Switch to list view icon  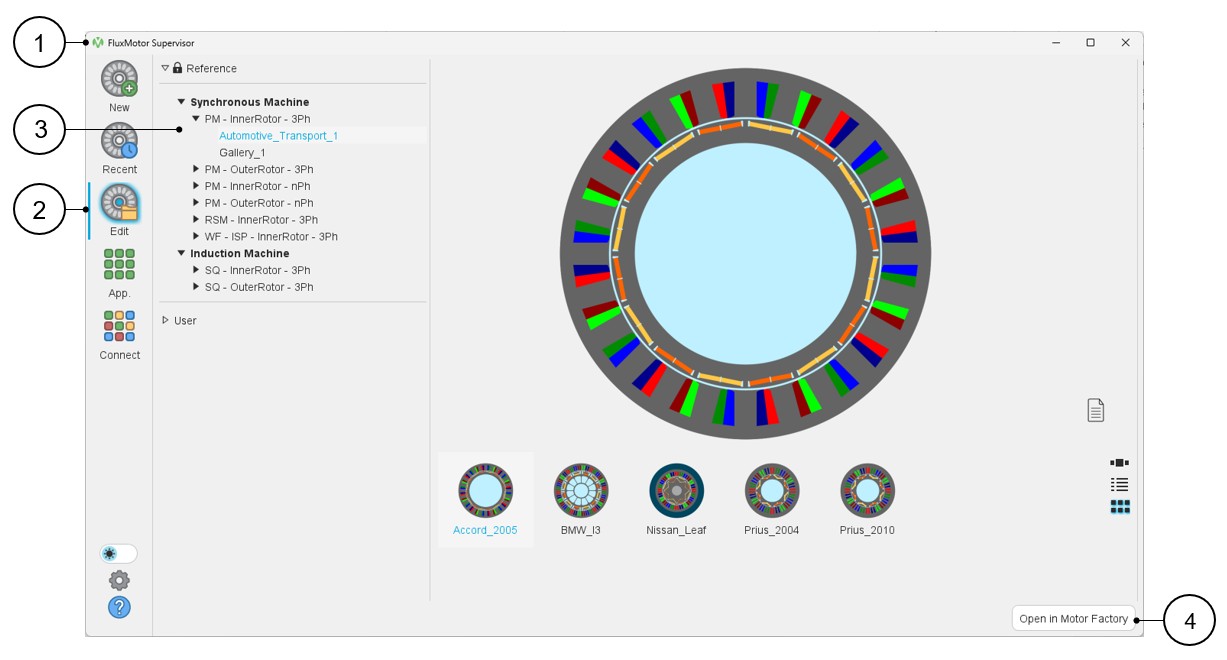(x=1120, y=484)
